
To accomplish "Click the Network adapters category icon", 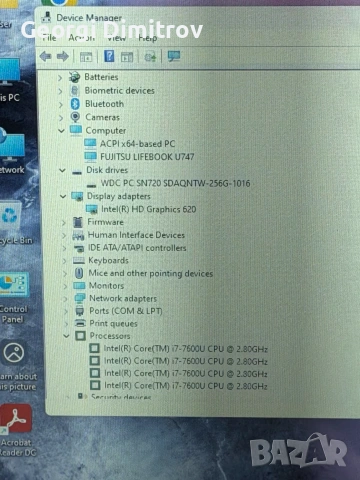I will point(80,298).
